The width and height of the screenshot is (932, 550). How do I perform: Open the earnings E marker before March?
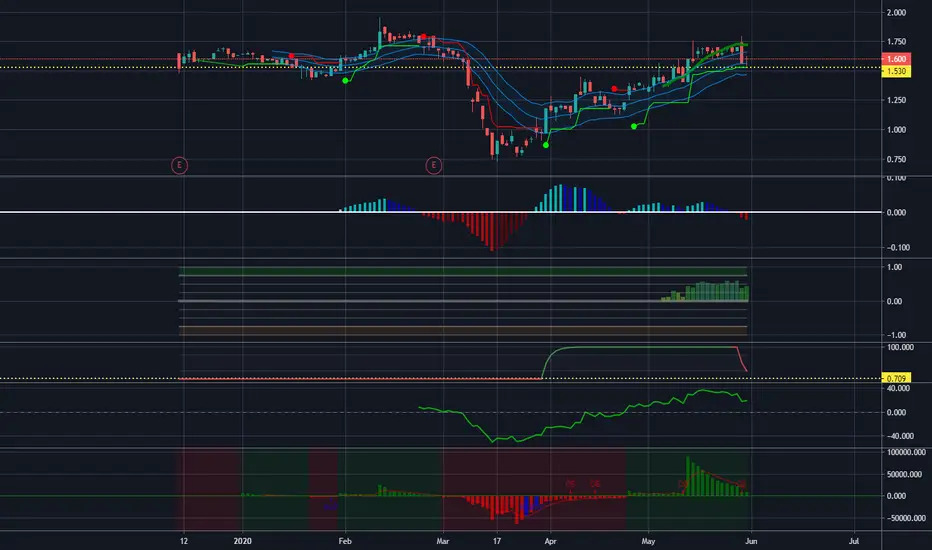(434, 165)
